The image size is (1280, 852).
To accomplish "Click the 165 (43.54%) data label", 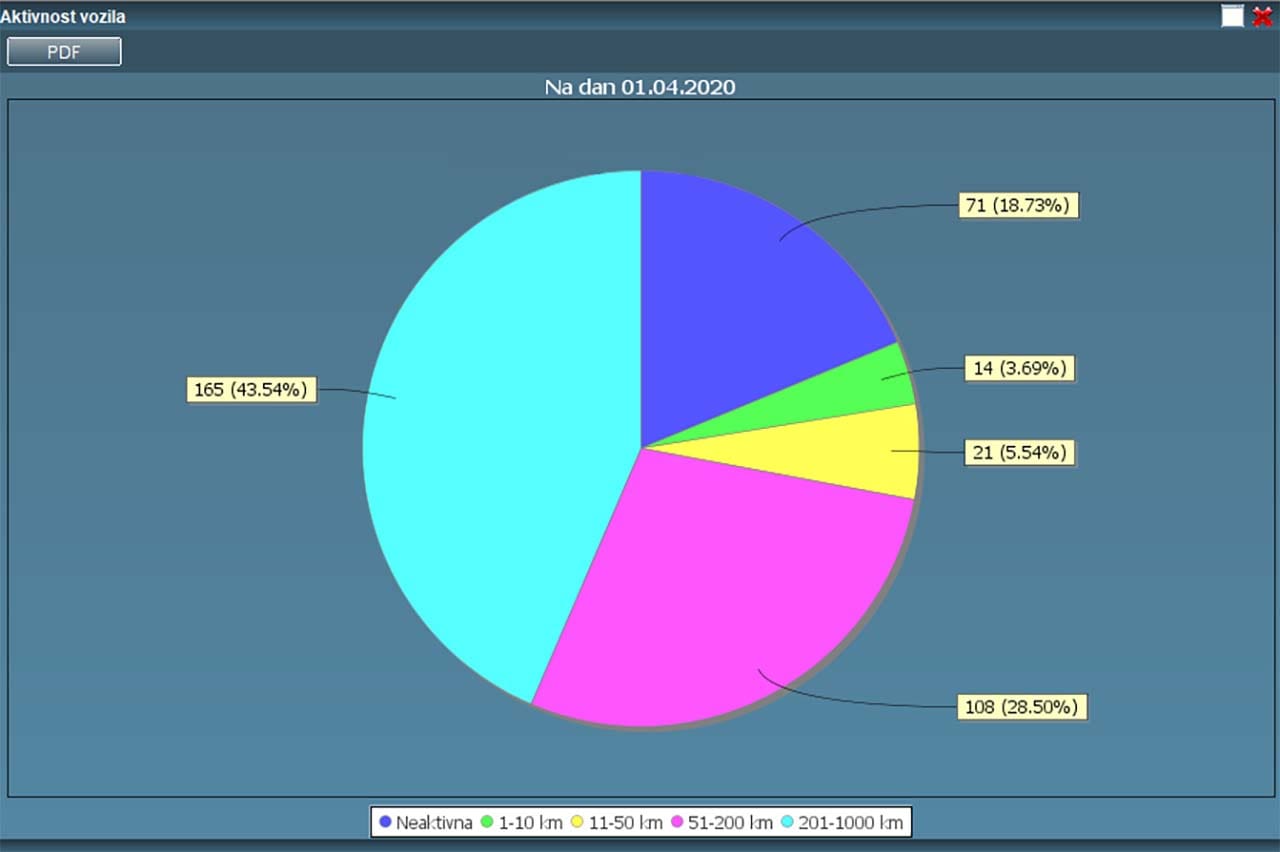I will click(x=250, y=389).
